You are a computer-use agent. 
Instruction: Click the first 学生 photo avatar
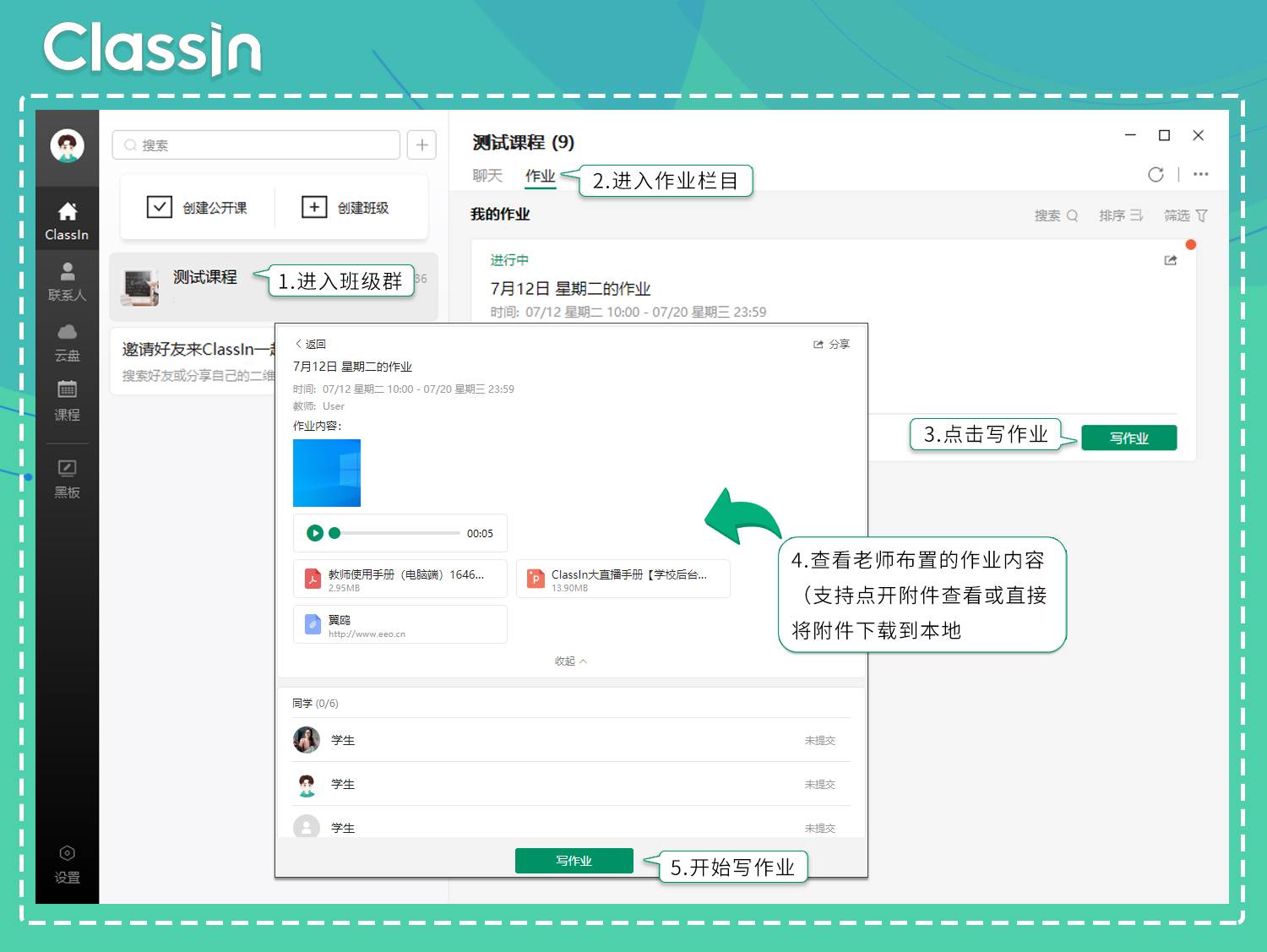coord(307,740)
